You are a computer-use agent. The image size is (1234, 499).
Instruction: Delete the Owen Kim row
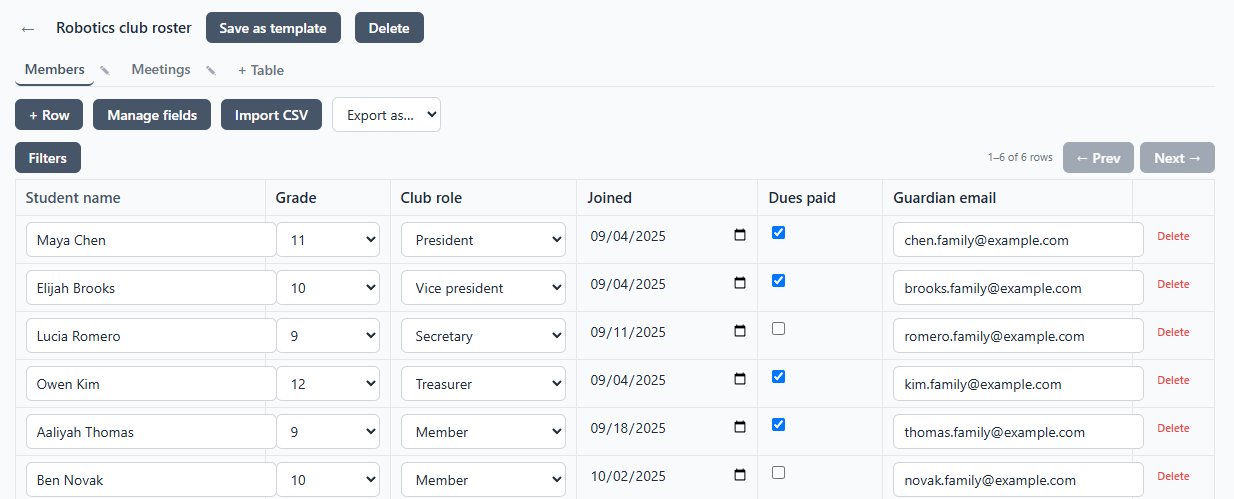pyautogui.click(x=1173, y=380)
